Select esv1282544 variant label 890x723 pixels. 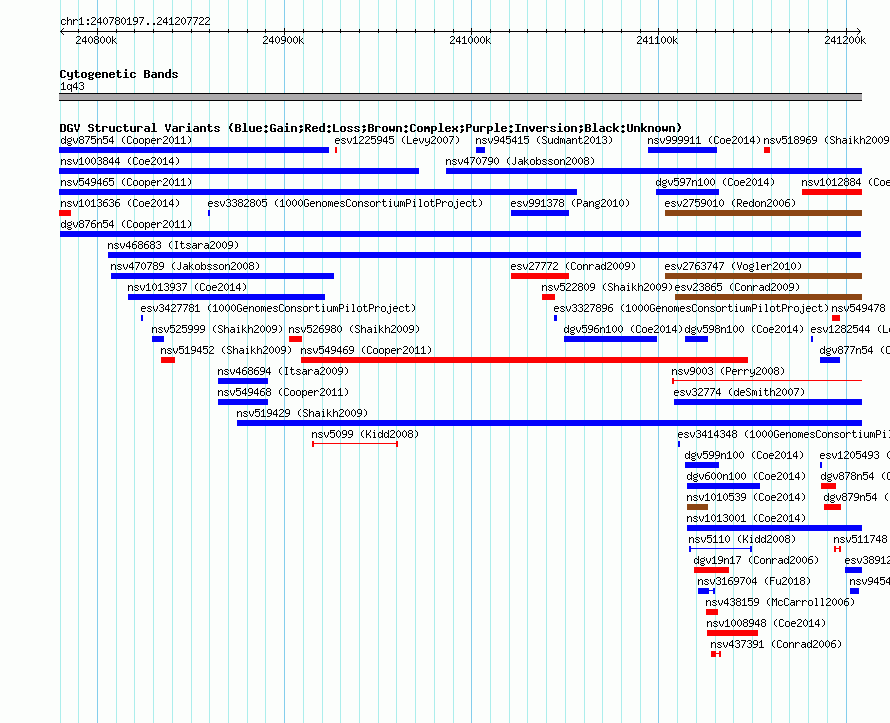(850, 329)
